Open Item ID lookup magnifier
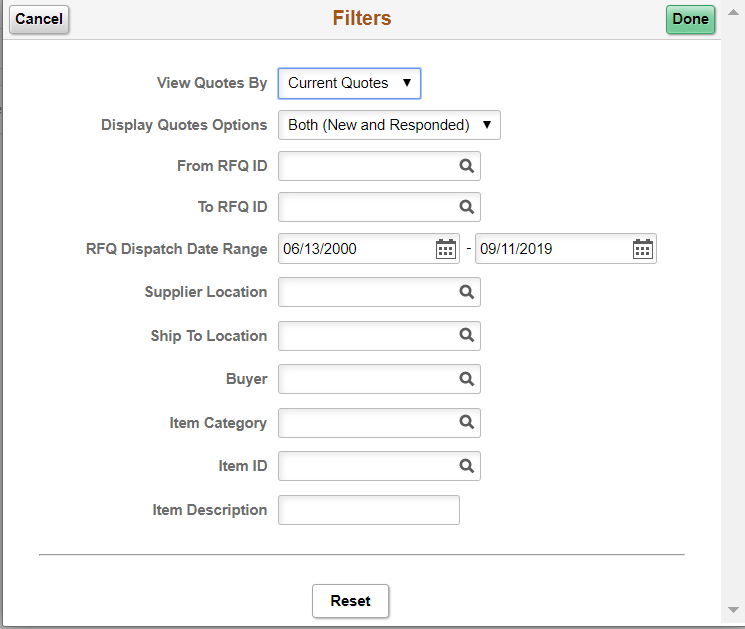Screen dimensions: 745x629 click(x=467, y=466)
